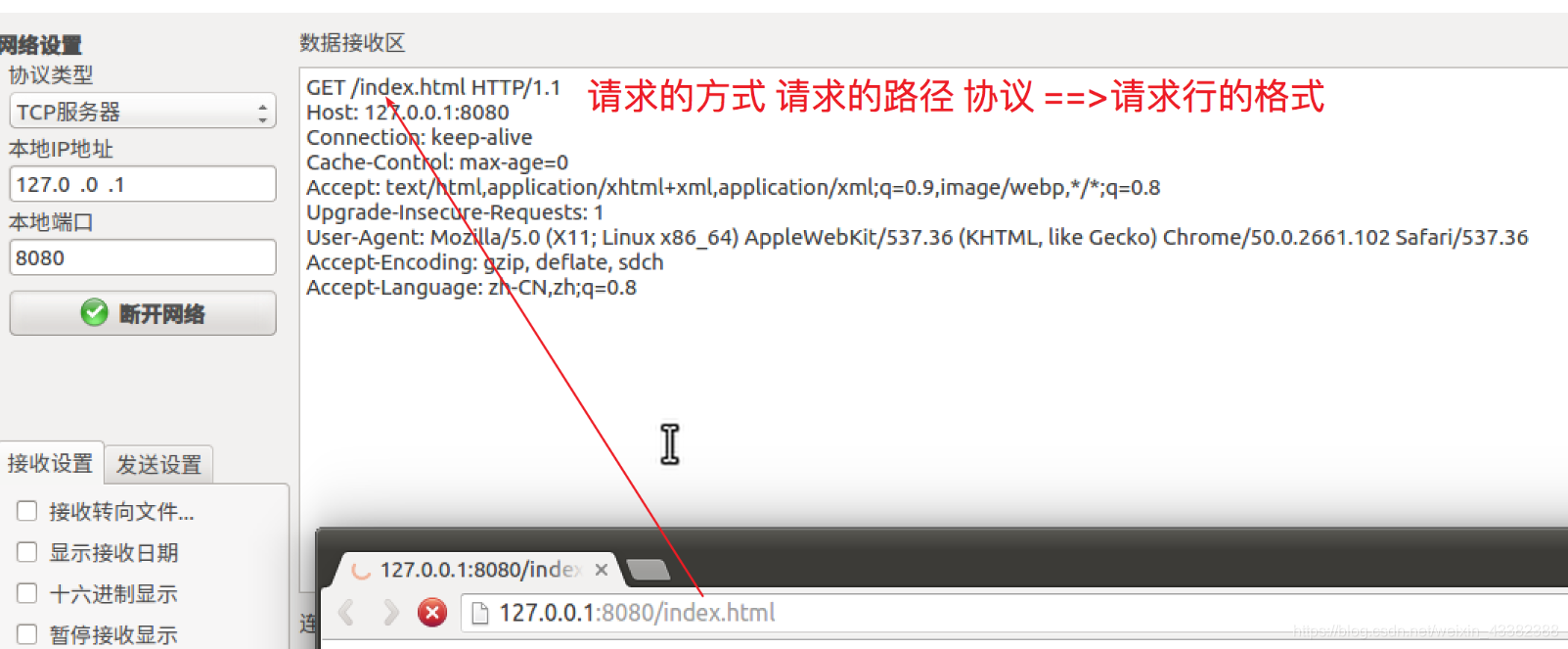The image size is (1568, 649).
Task: Click the 网络设置 heading
Action: [x=40, y=44]
